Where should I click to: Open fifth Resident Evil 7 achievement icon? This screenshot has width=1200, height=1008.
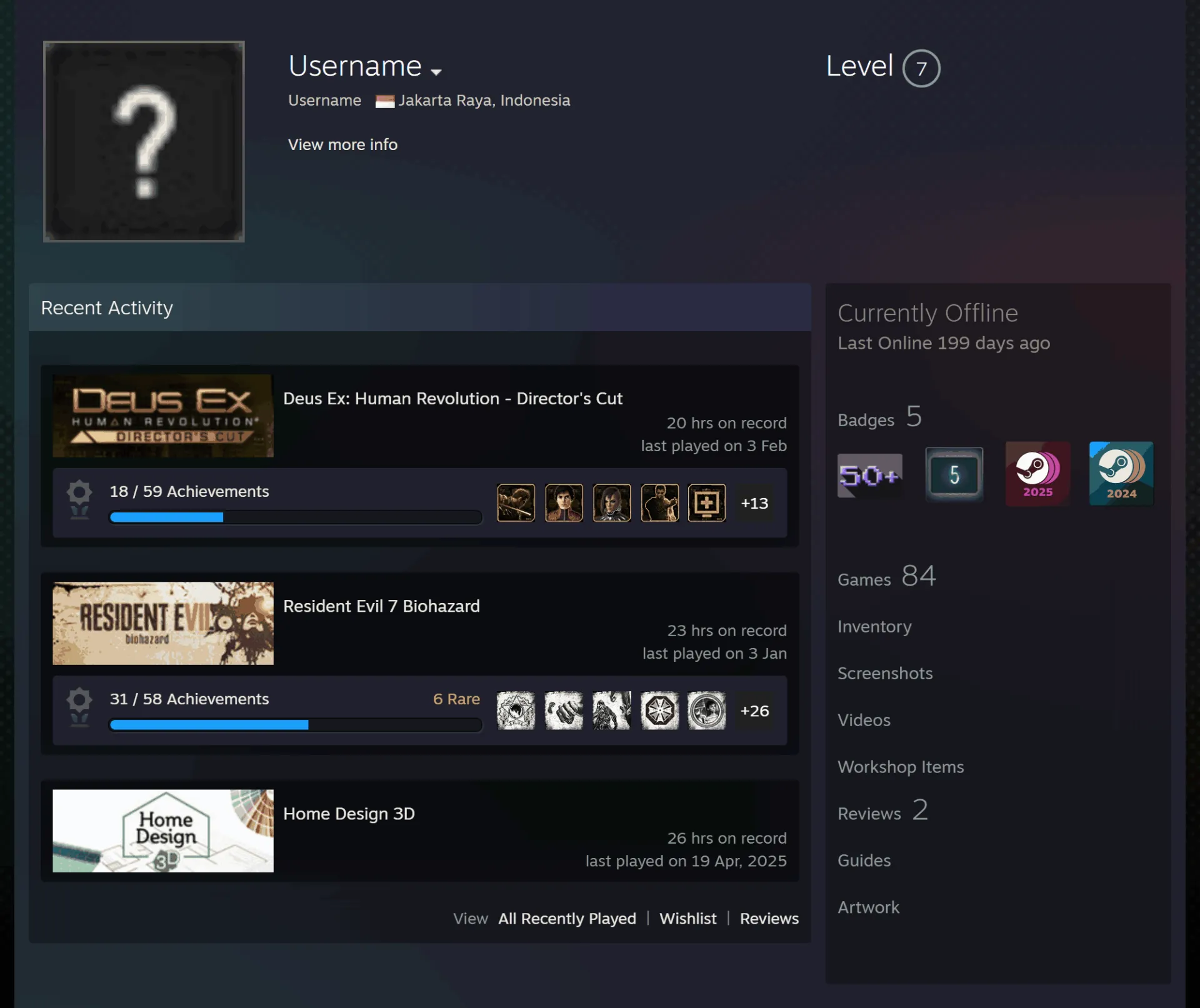click(707, 711)
